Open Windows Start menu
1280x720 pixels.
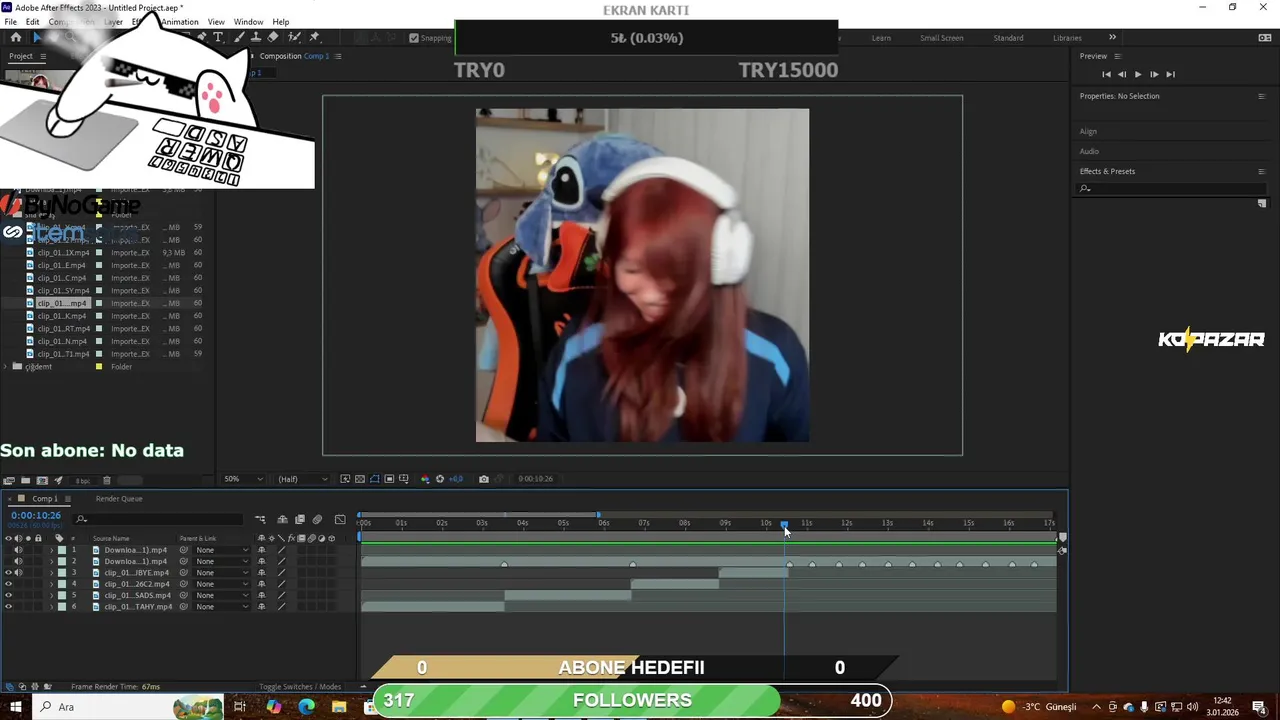(x=16, y=707)
